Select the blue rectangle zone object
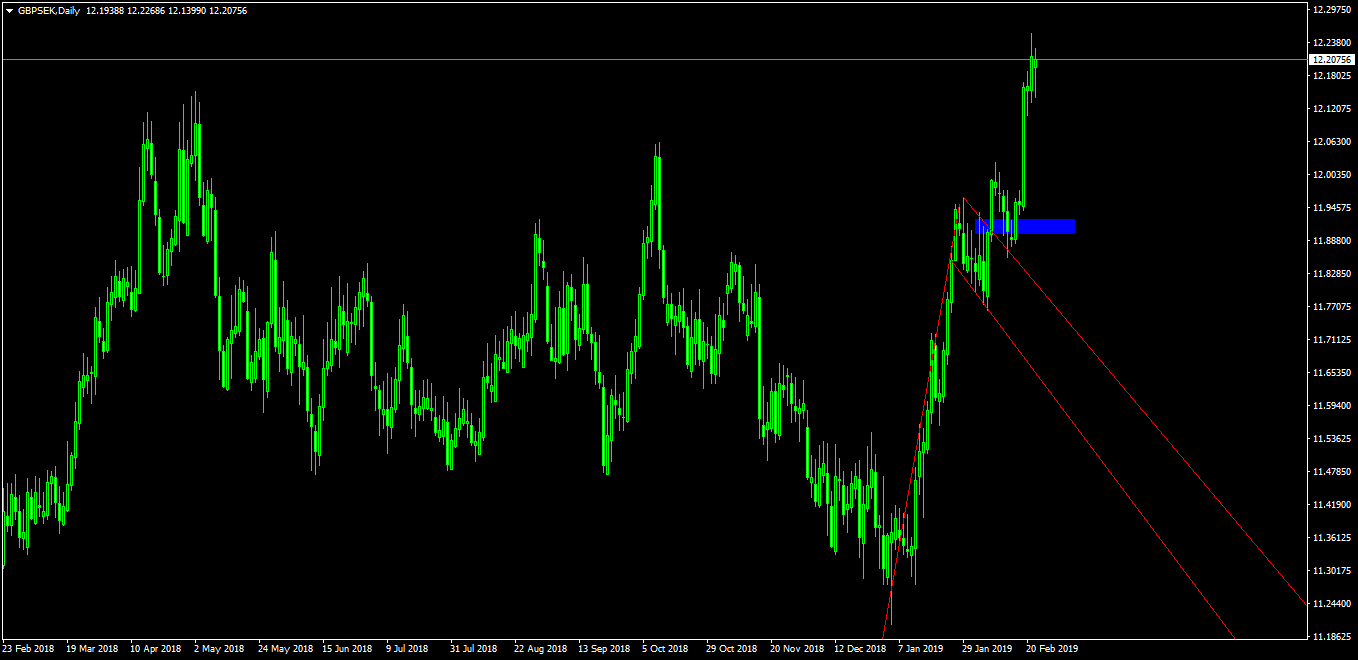 click(1025, 226)
